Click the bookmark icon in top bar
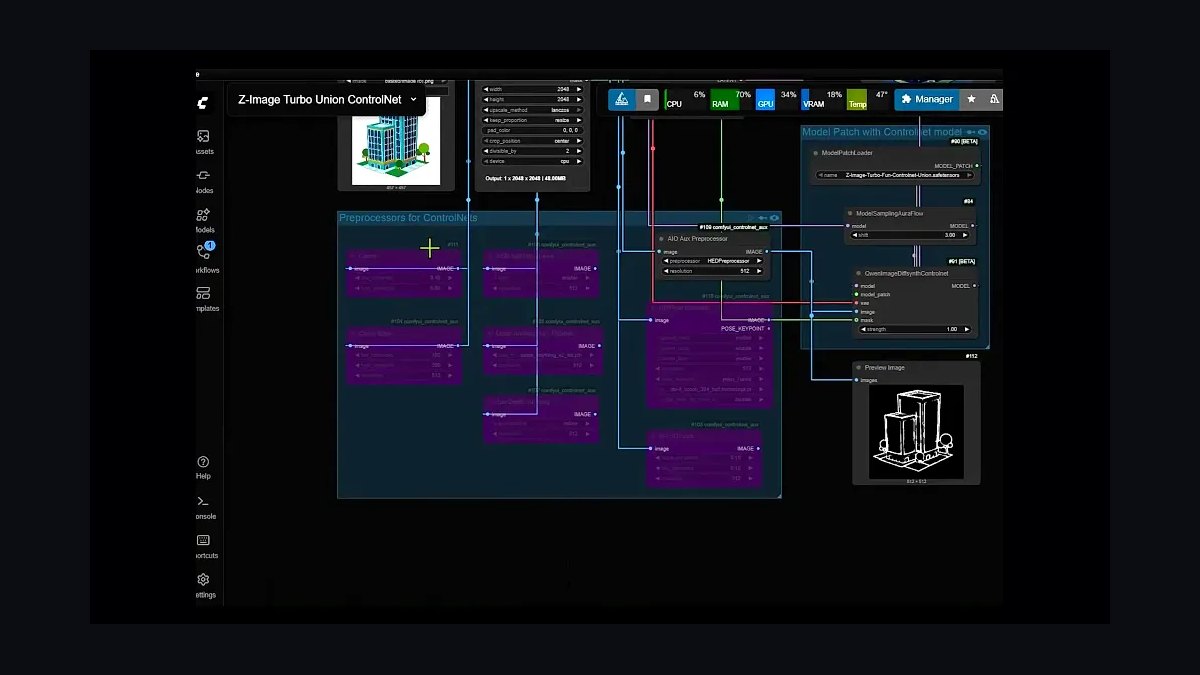The image size is (1200, 675). click(647, 99)
